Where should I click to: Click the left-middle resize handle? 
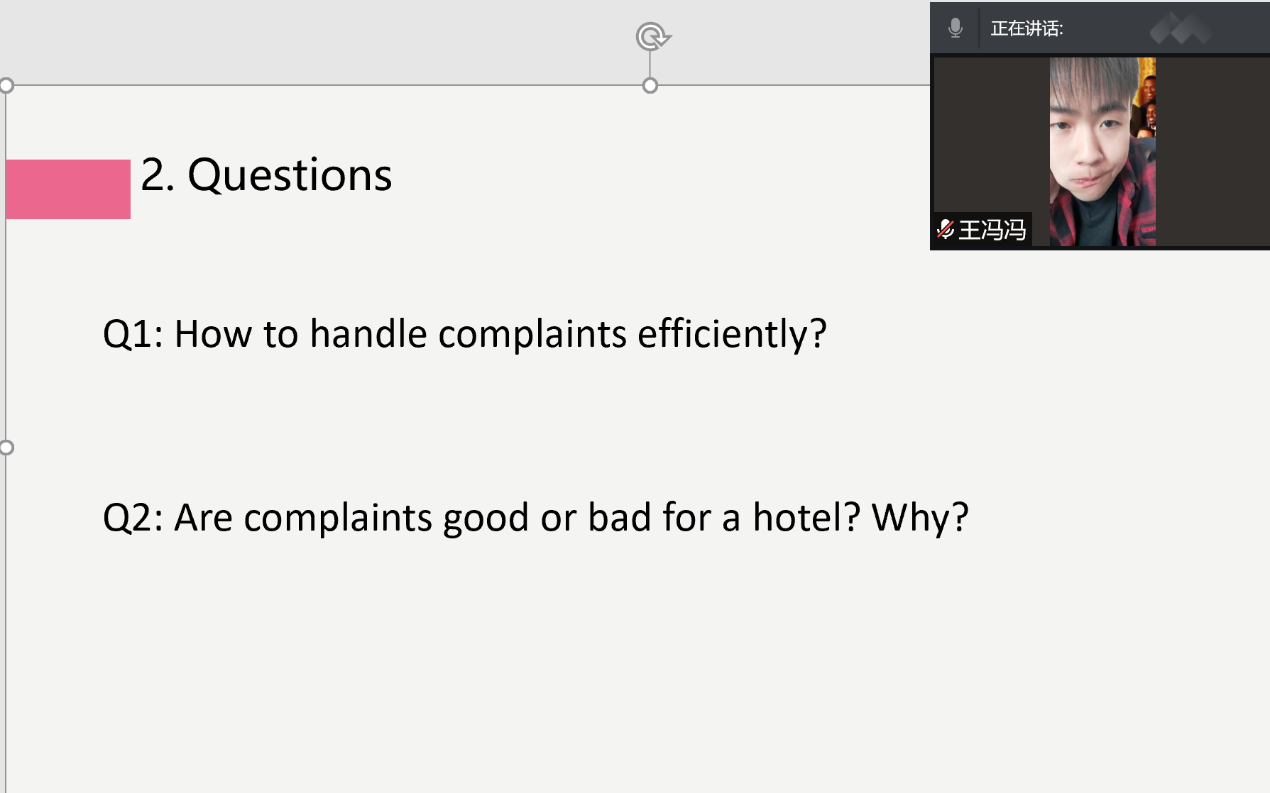coord(6,447)
